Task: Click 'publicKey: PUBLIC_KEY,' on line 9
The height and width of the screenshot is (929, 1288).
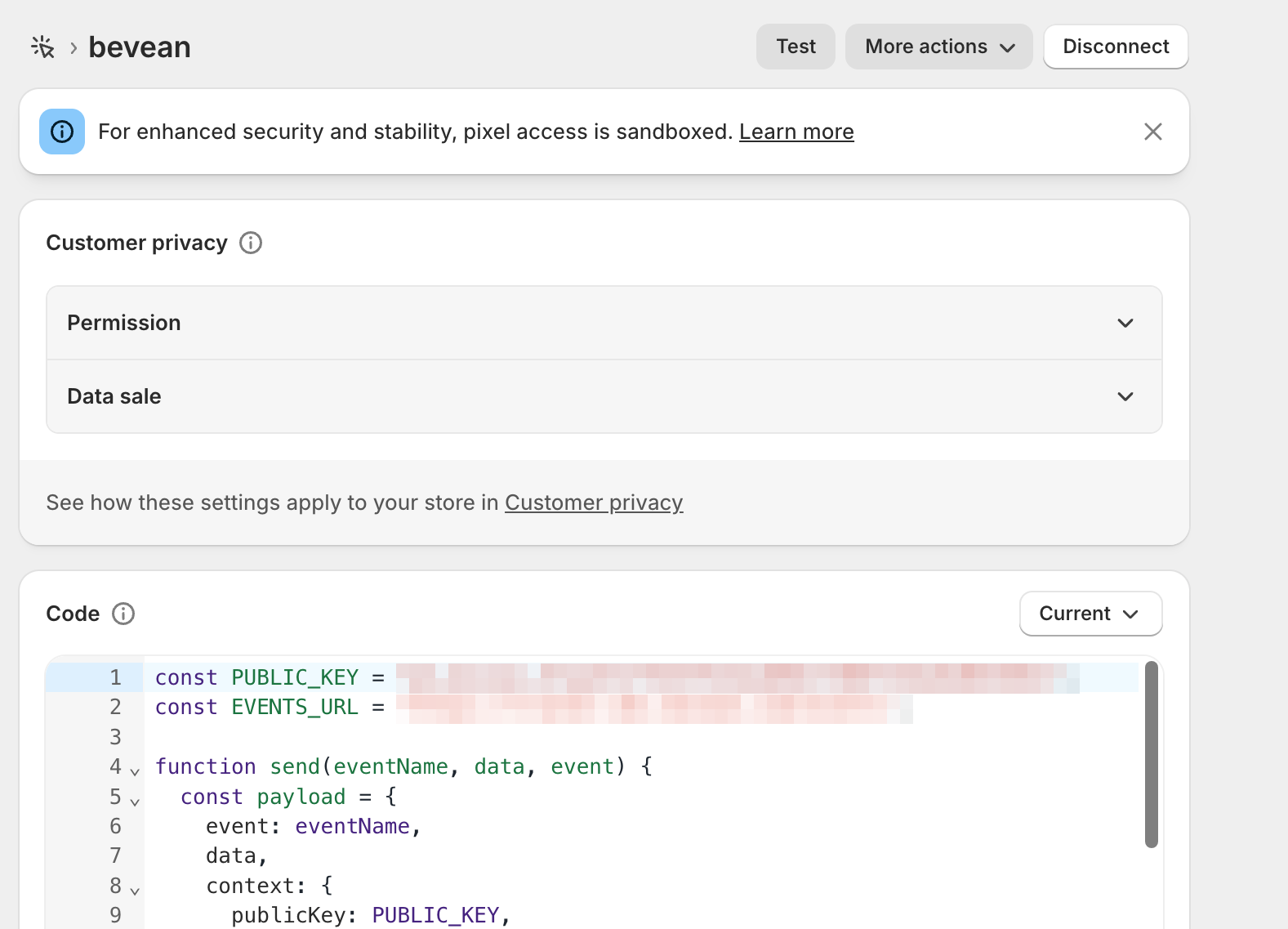Action: [x=371, y=915]
